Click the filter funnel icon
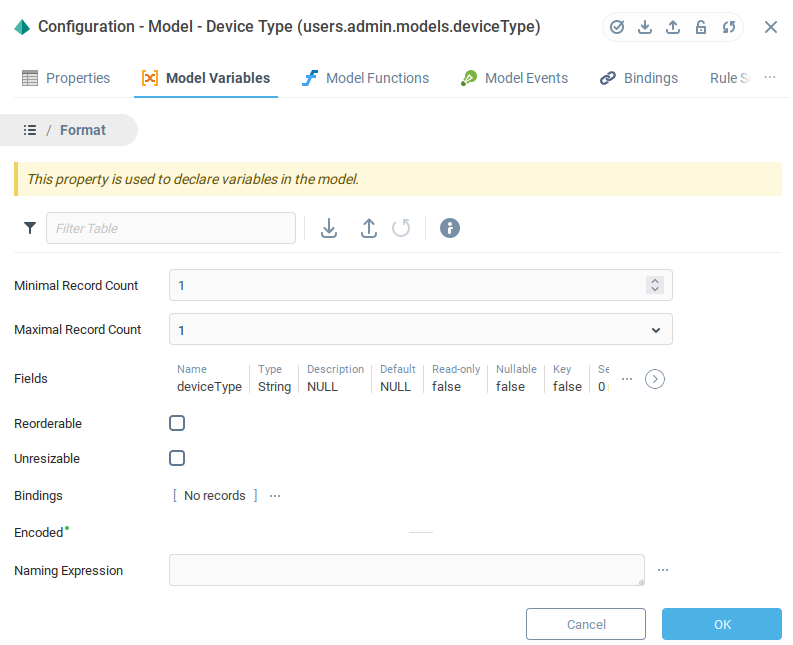Viewport: 793px width, 645px height. pos(30,228)
